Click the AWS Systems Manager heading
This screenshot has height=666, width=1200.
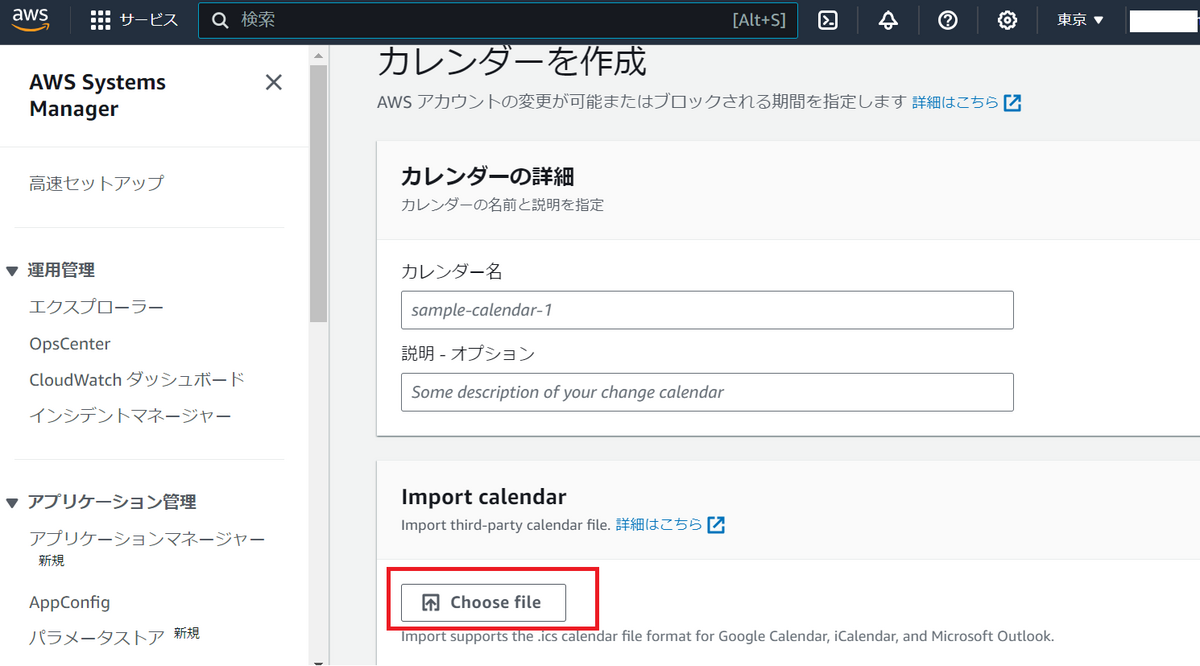[x=98, y=96]
